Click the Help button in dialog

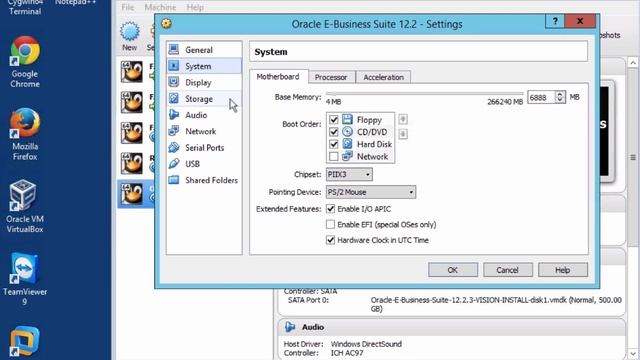tap(562, 270)
